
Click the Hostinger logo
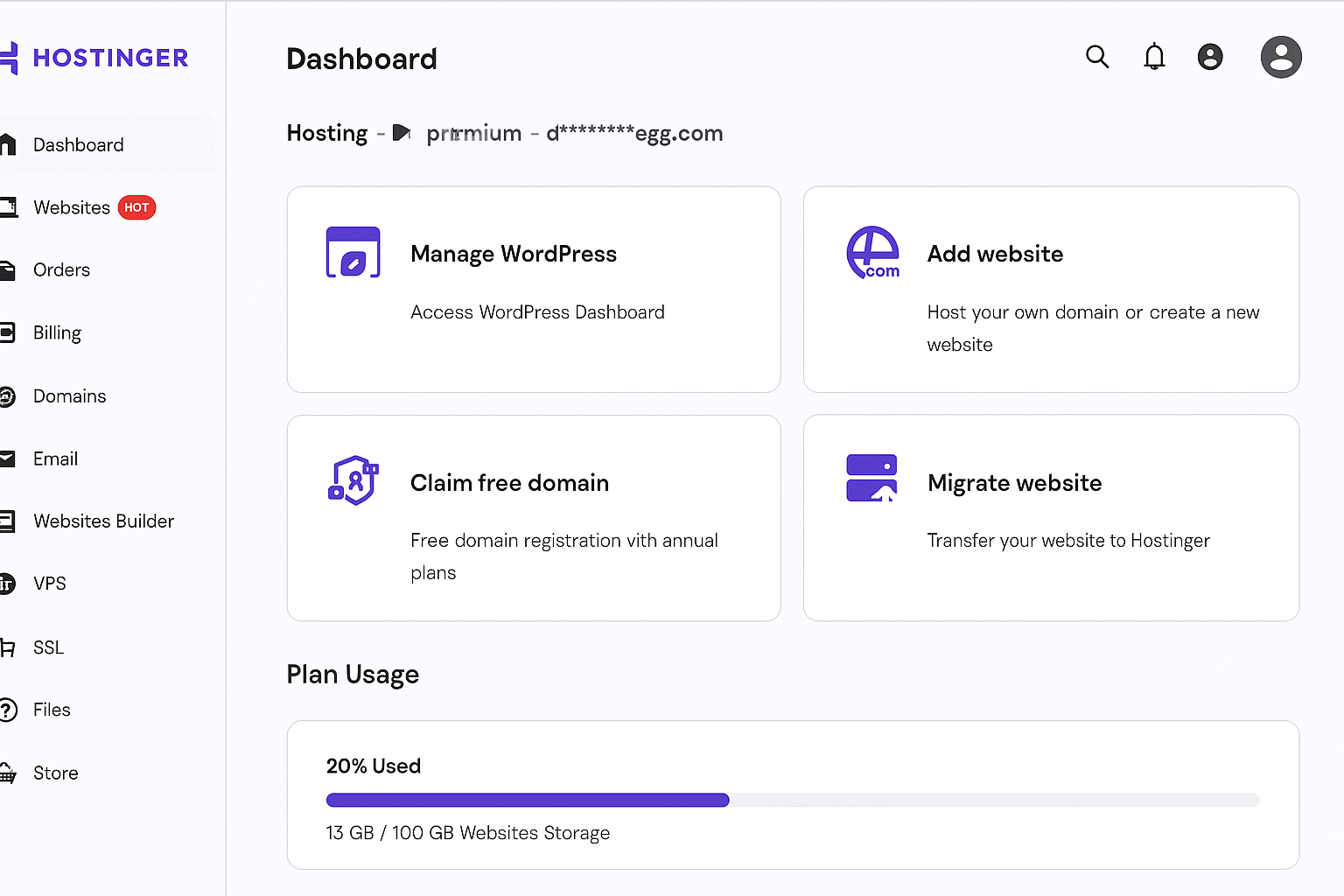pyautogui.click(x=94, y=58)
